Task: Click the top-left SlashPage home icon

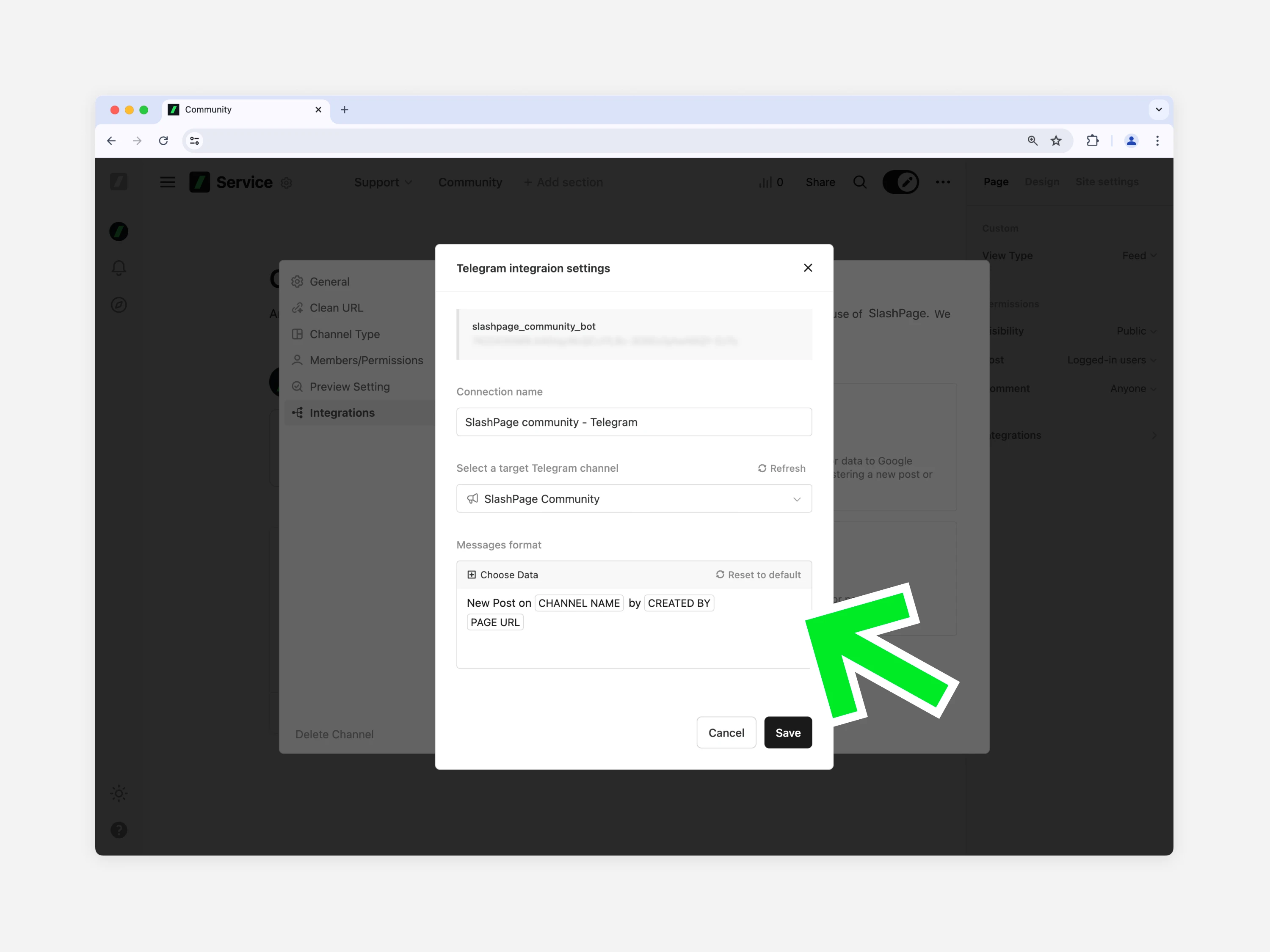Action: coord(119,182)
